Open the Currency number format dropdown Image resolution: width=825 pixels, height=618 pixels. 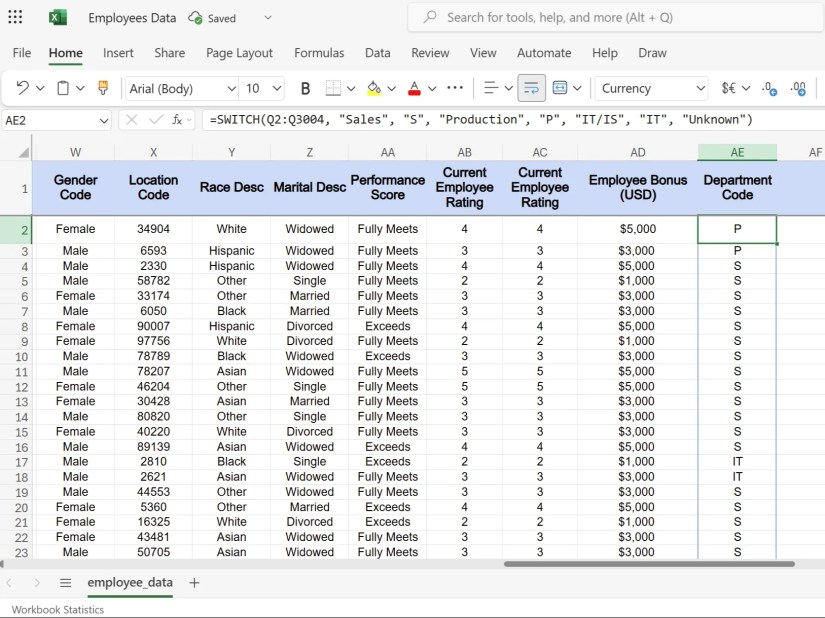click(650, 88)
